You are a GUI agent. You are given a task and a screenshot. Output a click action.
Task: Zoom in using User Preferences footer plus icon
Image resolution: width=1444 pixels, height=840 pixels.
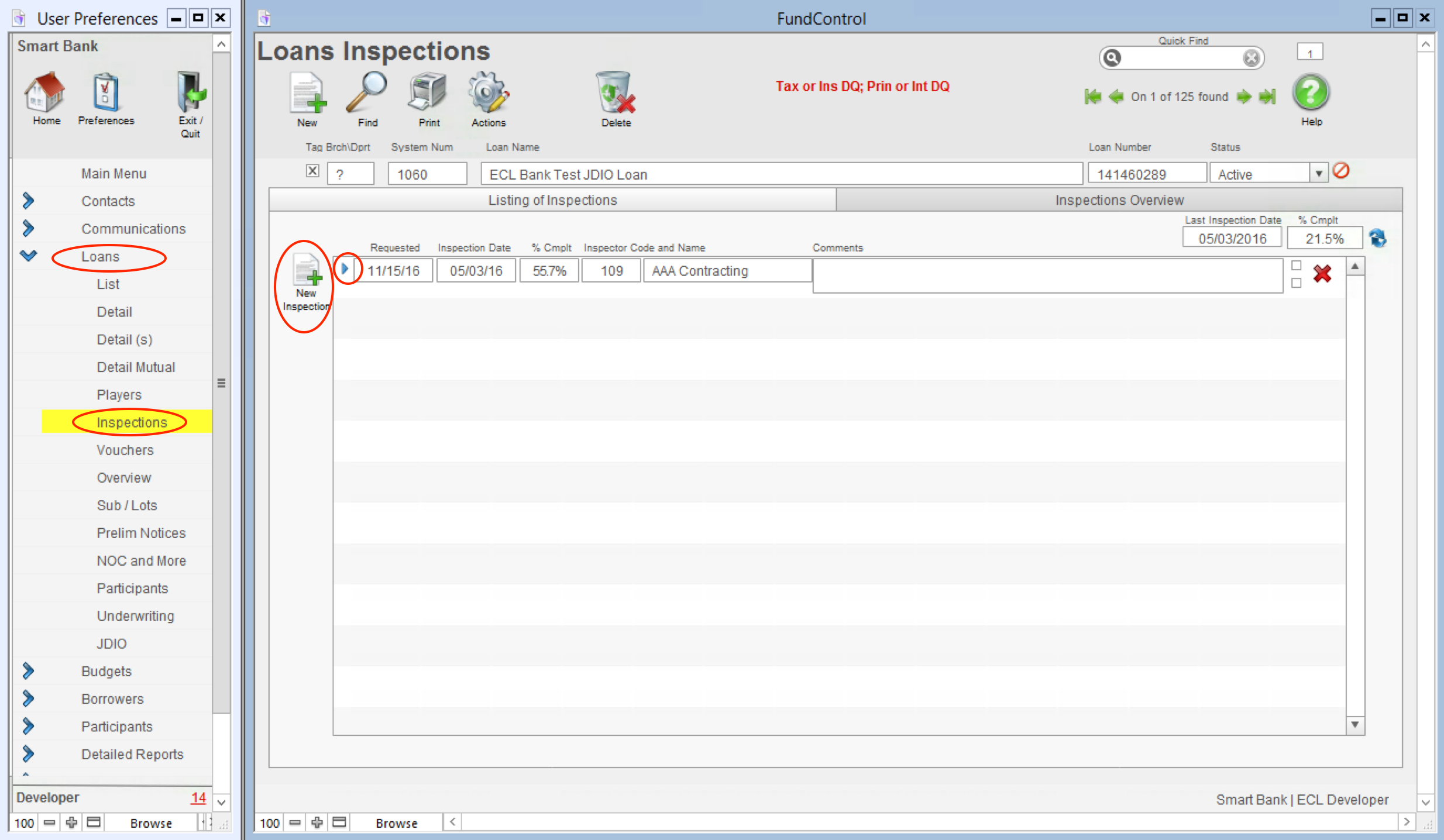click(x=71, y=822)
